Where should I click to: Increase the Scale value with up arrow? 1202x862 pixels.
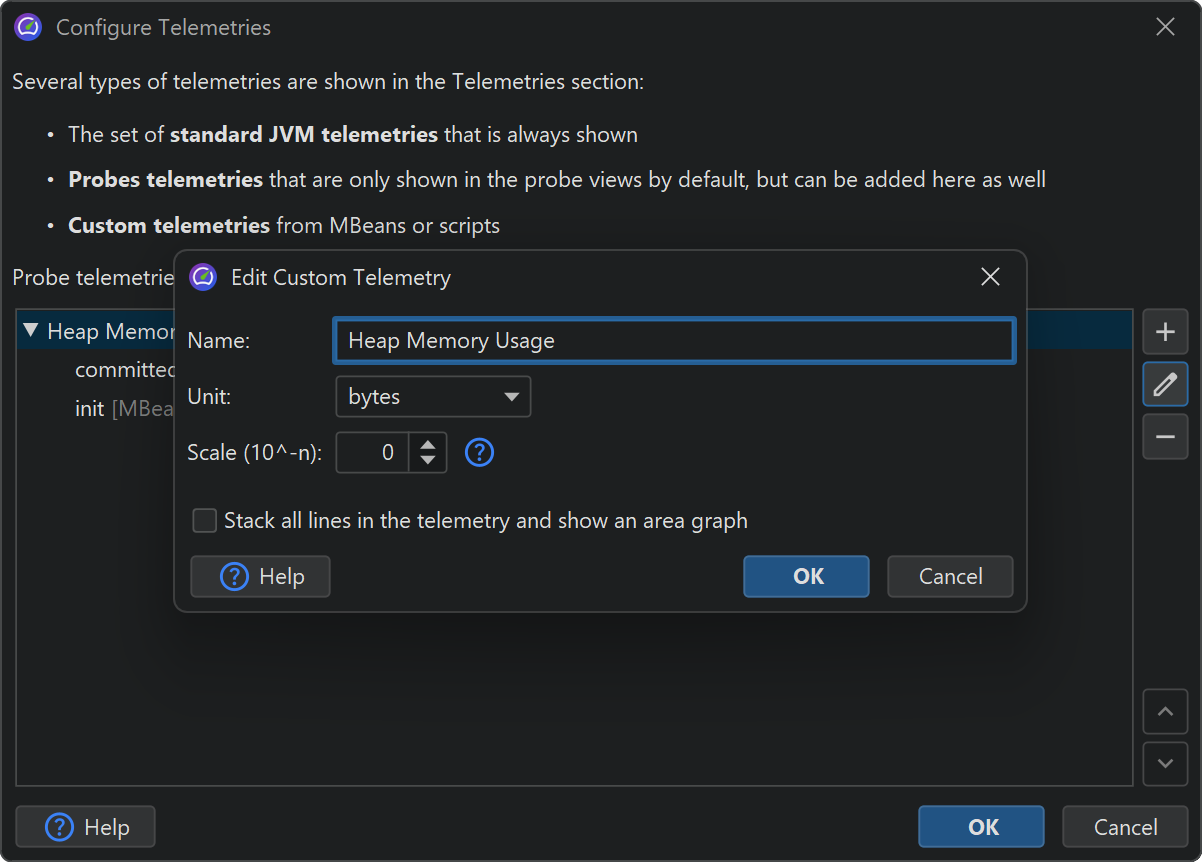point(428,445)
